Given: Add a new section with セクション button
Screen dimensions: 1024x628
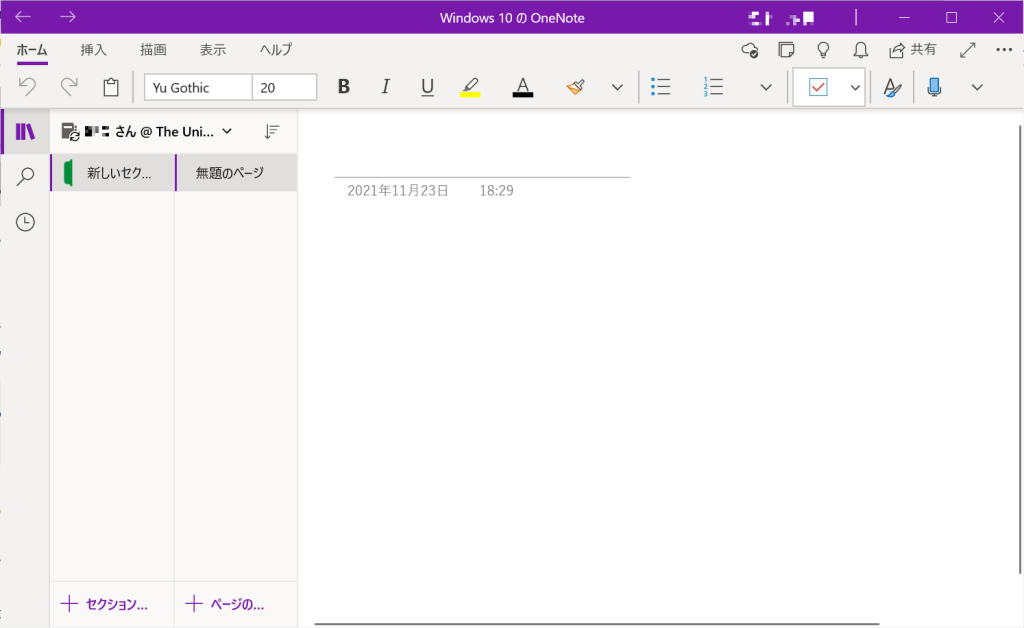Looking at the screenshot, I should (x=104, y=604).
